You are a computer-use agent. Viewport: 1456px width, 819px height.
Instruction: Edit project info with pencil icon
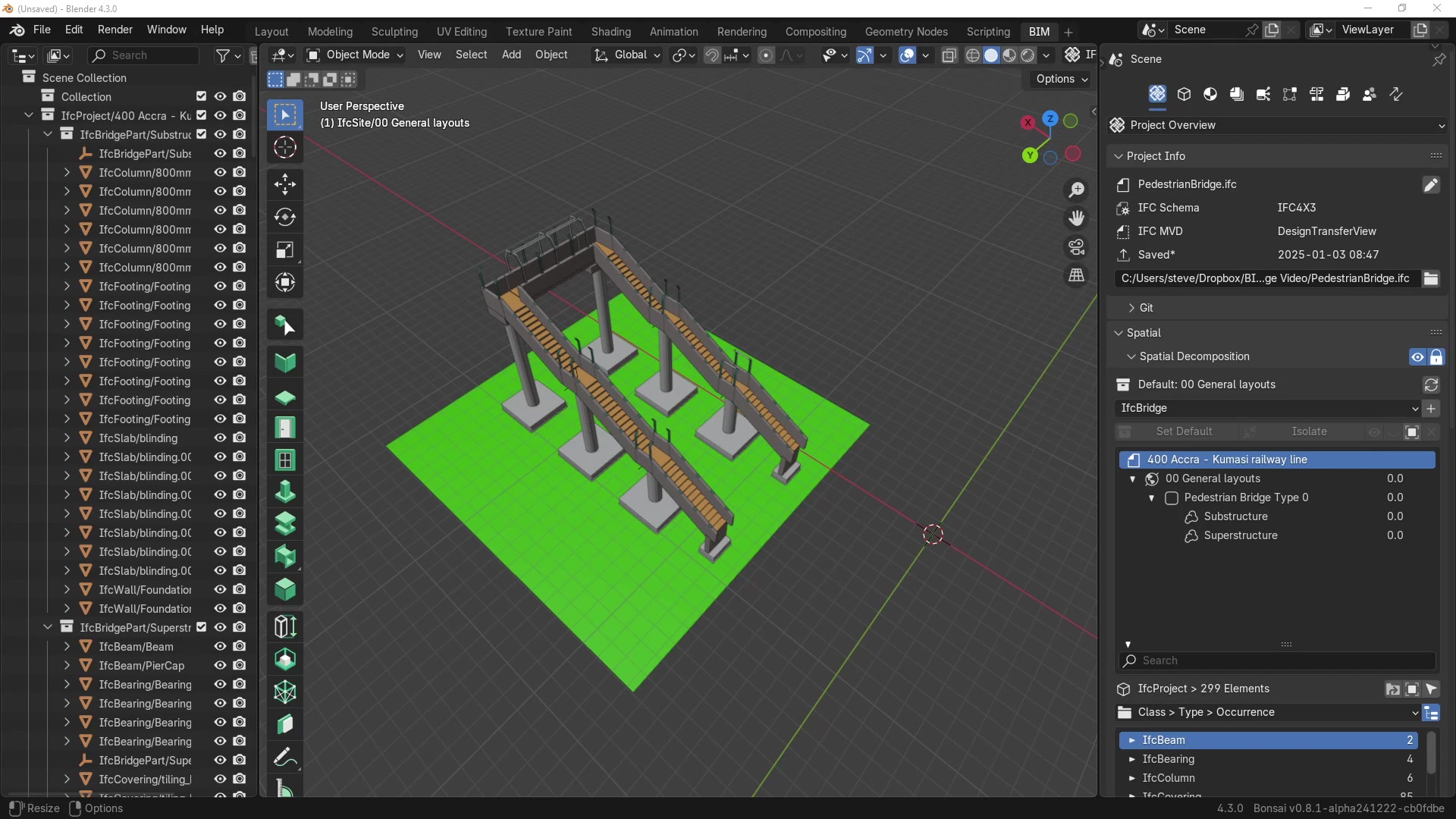1431,185
